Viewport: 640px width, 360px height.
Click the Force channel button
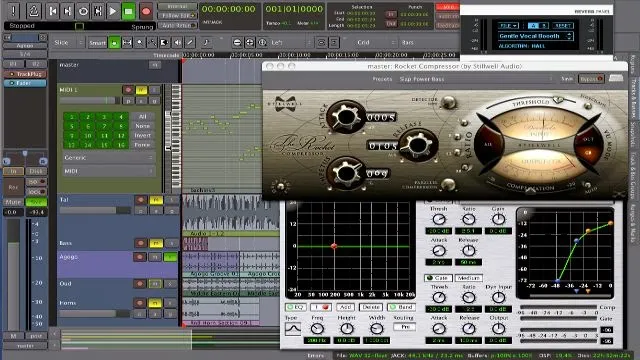(x=142, y=145)
